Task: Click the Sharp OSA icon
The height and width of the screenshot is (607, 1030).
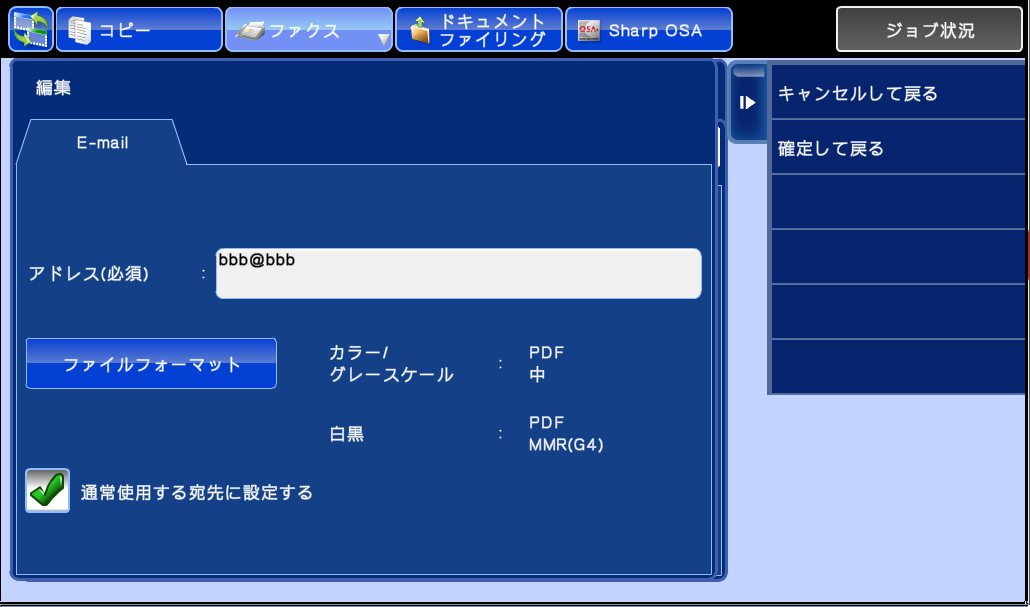Action: point(589,31)
